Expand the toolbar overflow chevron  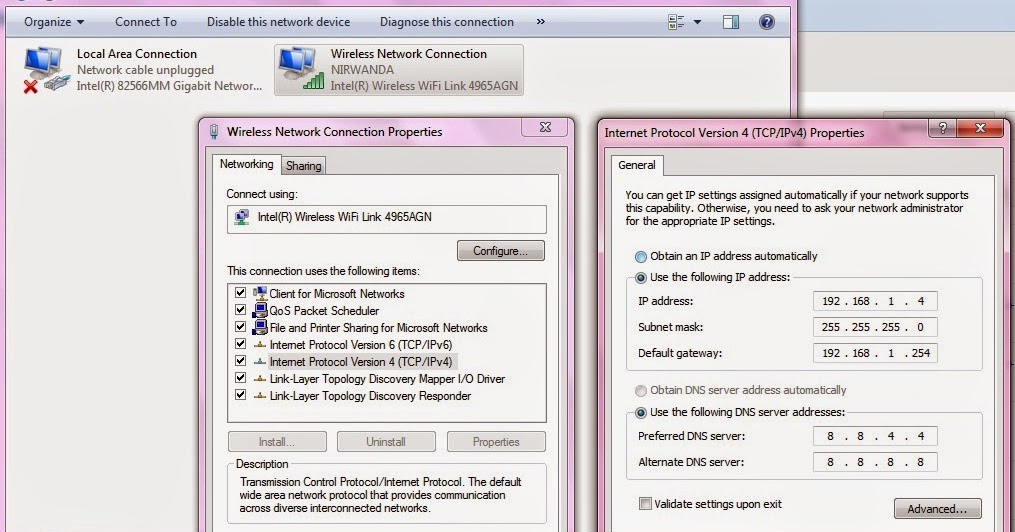pos(541,22)
